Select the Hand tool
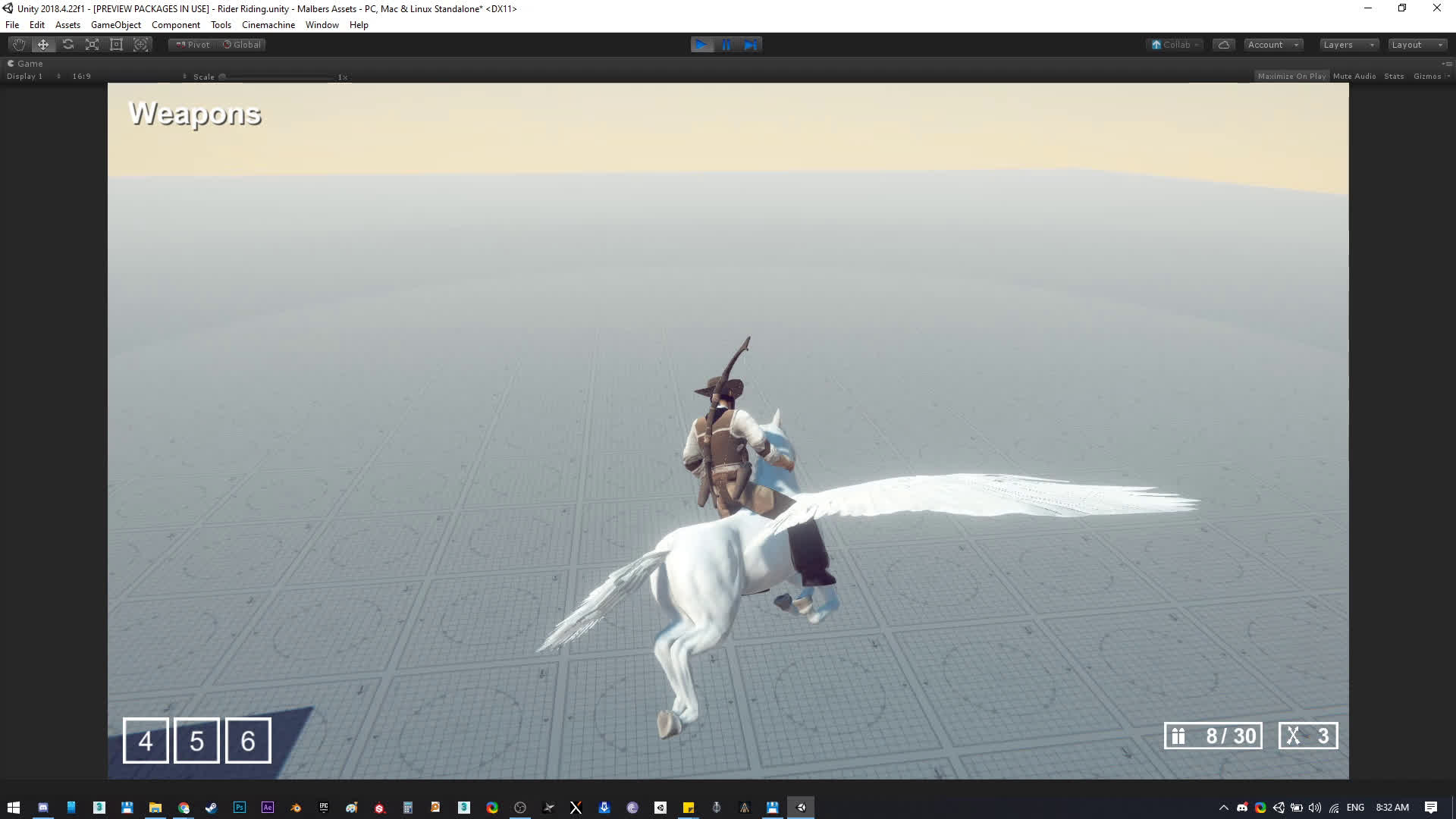This screenshot has width=1456, height=819. coord(19,45)
